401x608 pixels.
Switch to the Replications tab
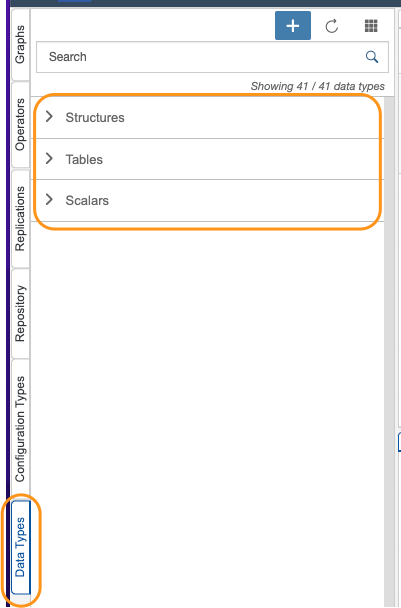(x=20, y=219)
